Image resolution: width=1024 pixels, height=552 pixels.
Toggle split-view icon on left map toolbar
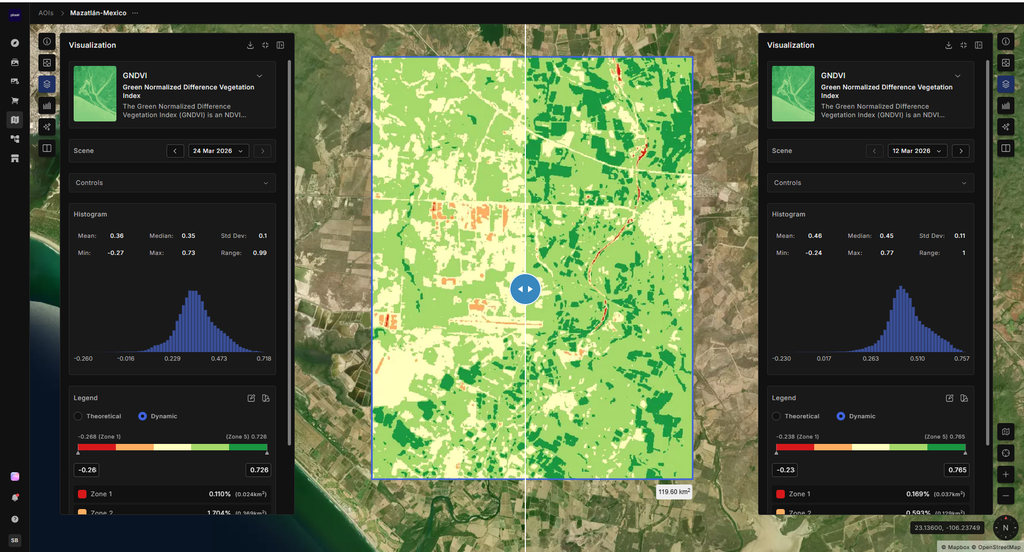tap(47, 148)
